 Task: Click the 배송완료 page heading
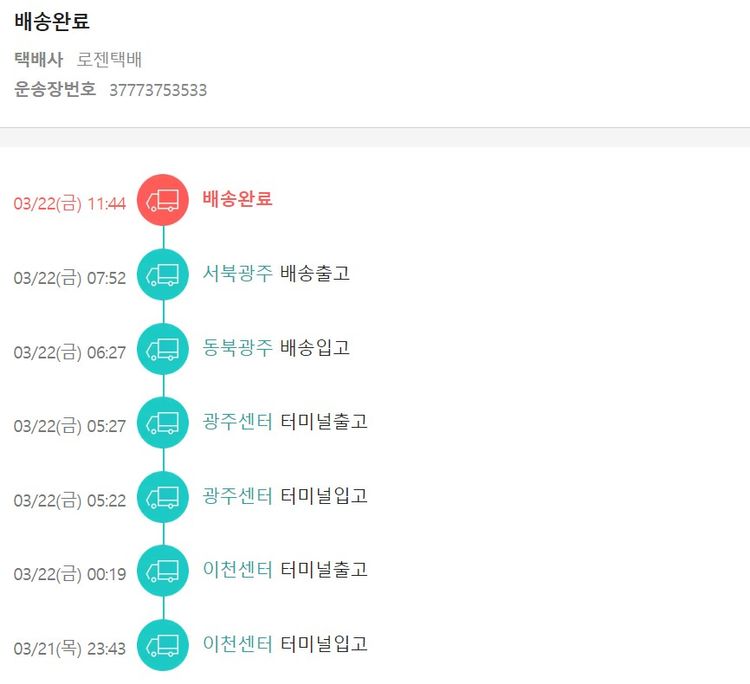click(50, 21)
